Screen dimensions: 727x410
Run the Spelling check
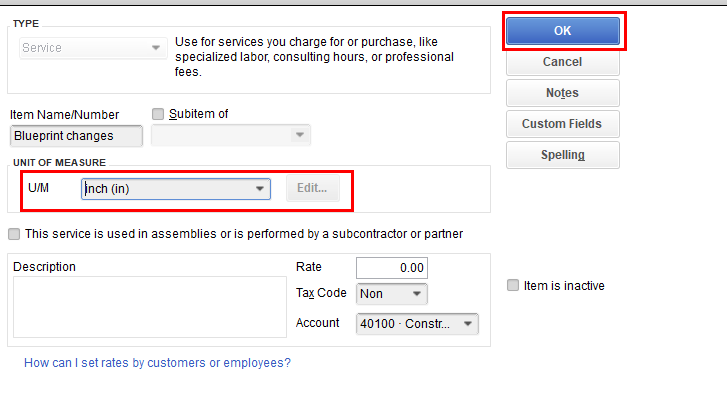click(562, 155)
